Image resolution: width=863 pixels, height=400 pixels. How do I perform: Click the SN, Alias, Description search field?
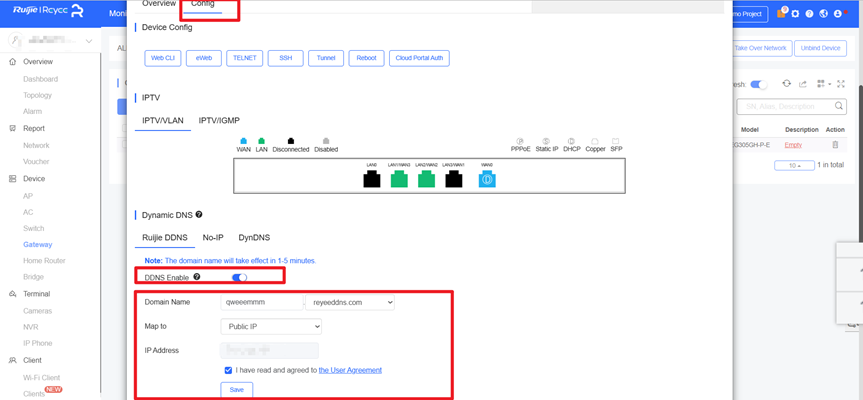tap(791, 106)
